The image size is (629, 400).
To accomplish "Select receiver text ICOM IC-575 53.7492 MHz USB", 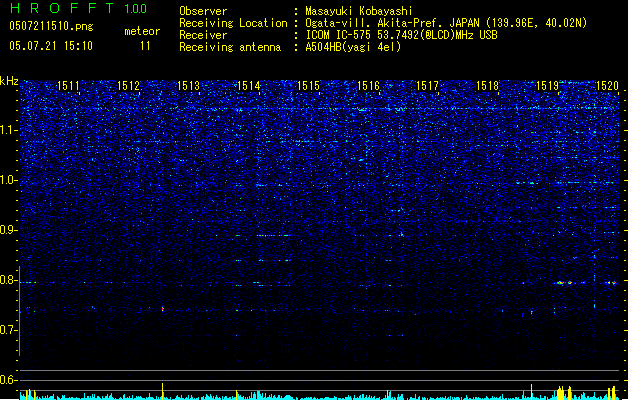I will (x=402, y=35).
